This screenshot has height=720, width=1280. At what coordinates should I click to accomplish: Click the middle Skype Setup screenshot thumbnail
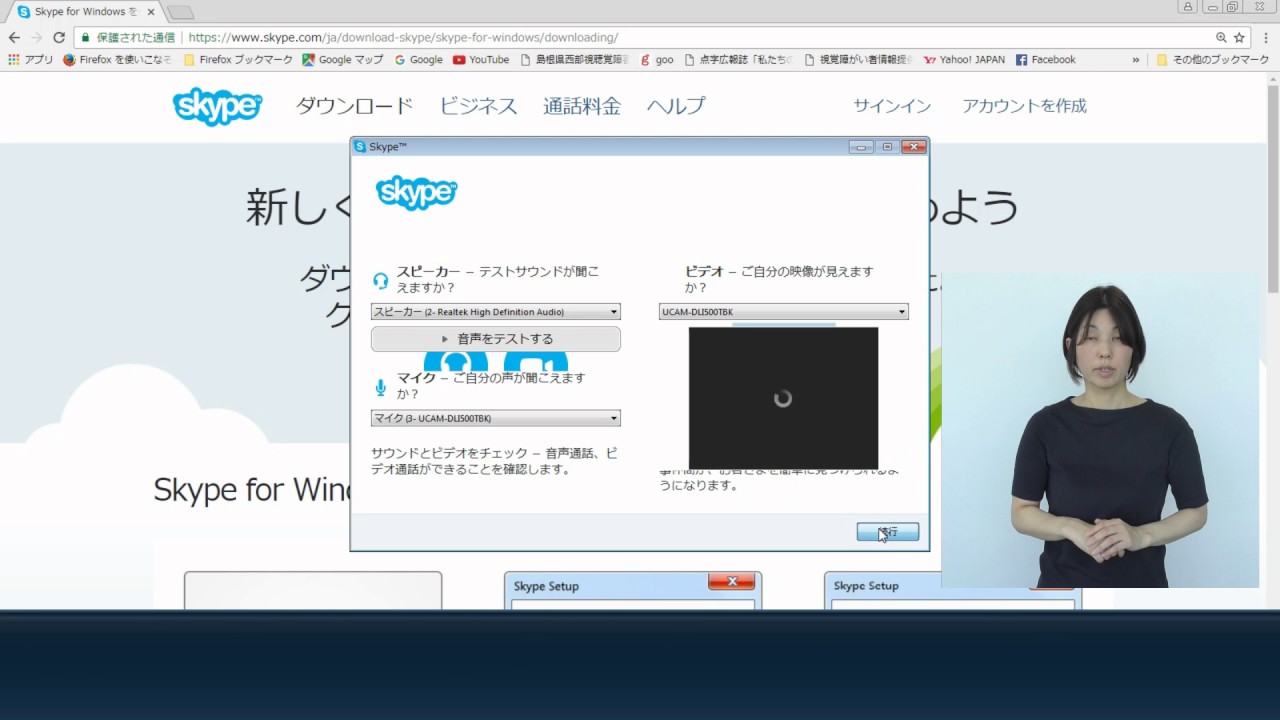pyautogui.click(x=633, y=591)
